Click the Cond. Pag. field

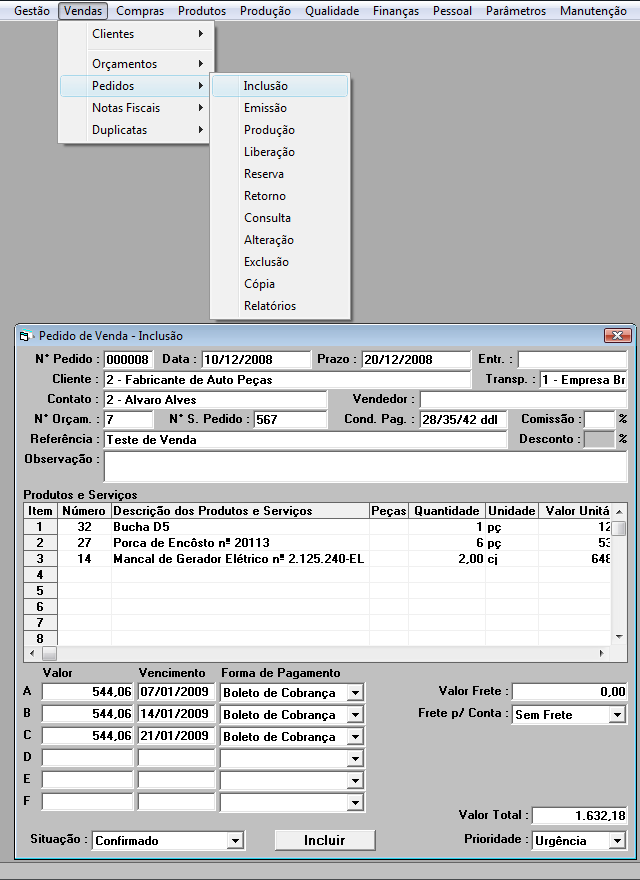pyautogui.click(x=463, y=419)
